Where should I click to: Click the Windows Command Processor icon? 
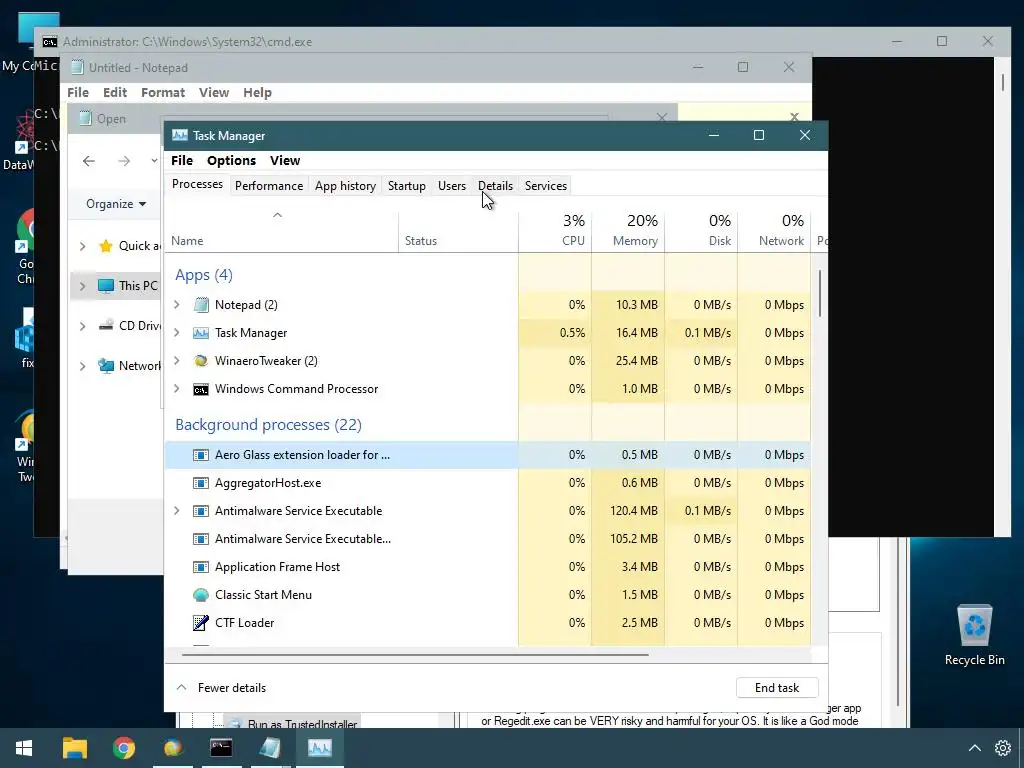pos(201,389)
